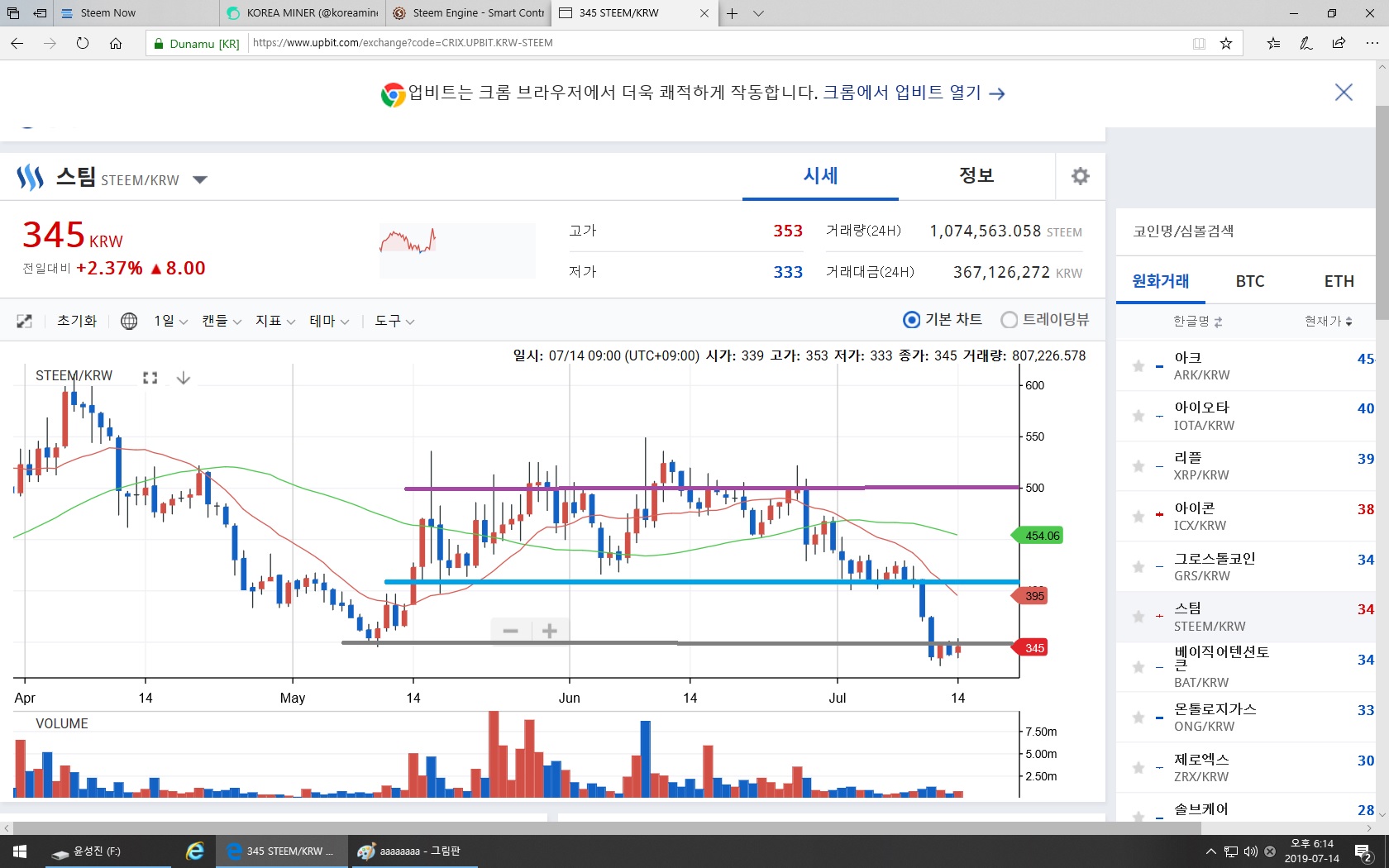
Task: Toggle favorite star for 그로스톨코인 GRS/KRW
Action: pos(1138,567)
